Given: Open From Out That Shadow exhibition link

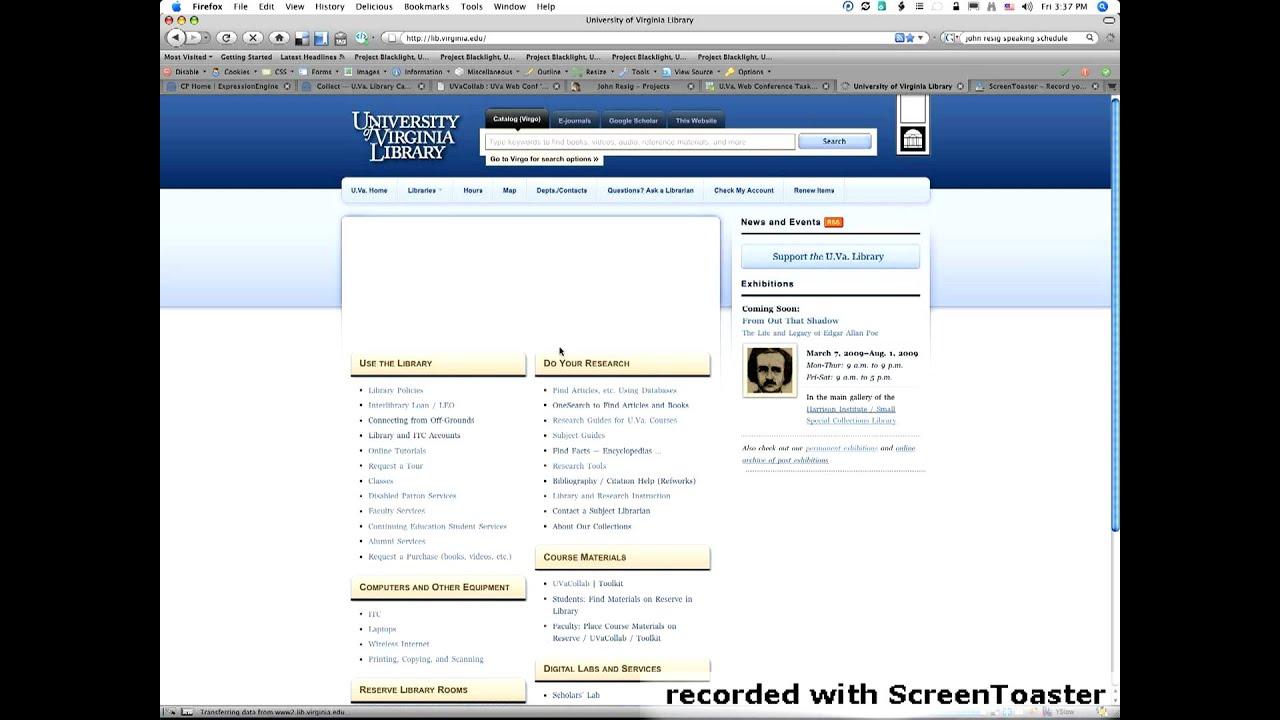Looking at the screenshot, I should [790, 321].
